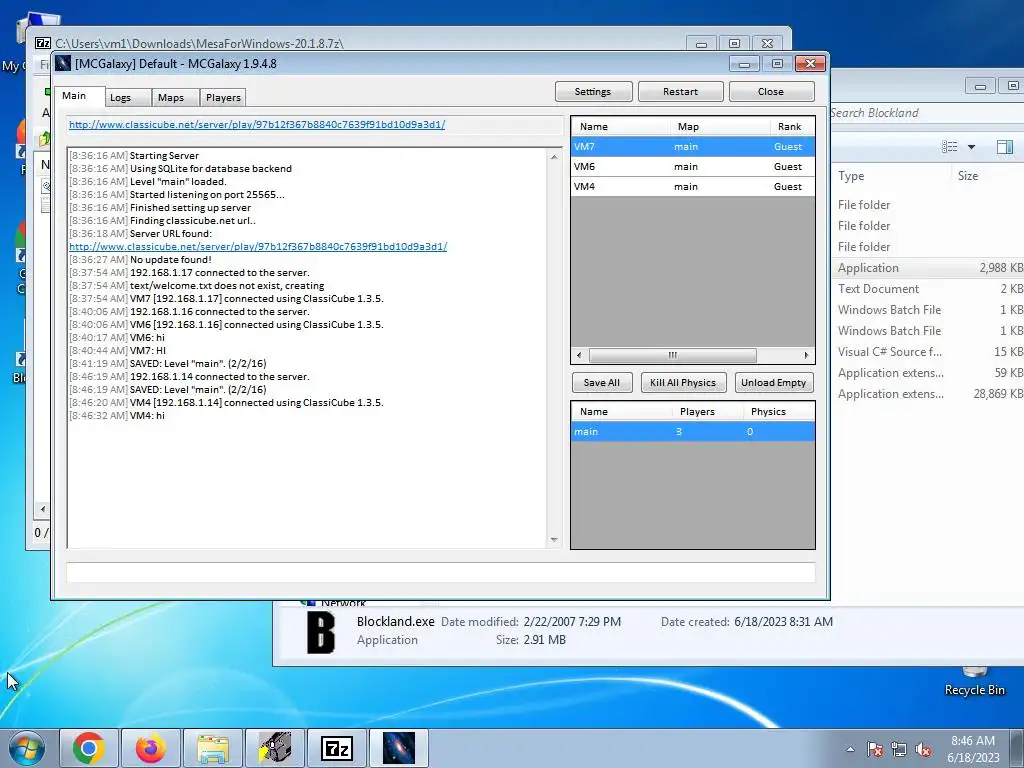Click the Unload Empty button
Image resolution: width=1024 pixels, height=768 pixels.
(x=774, y=383)
